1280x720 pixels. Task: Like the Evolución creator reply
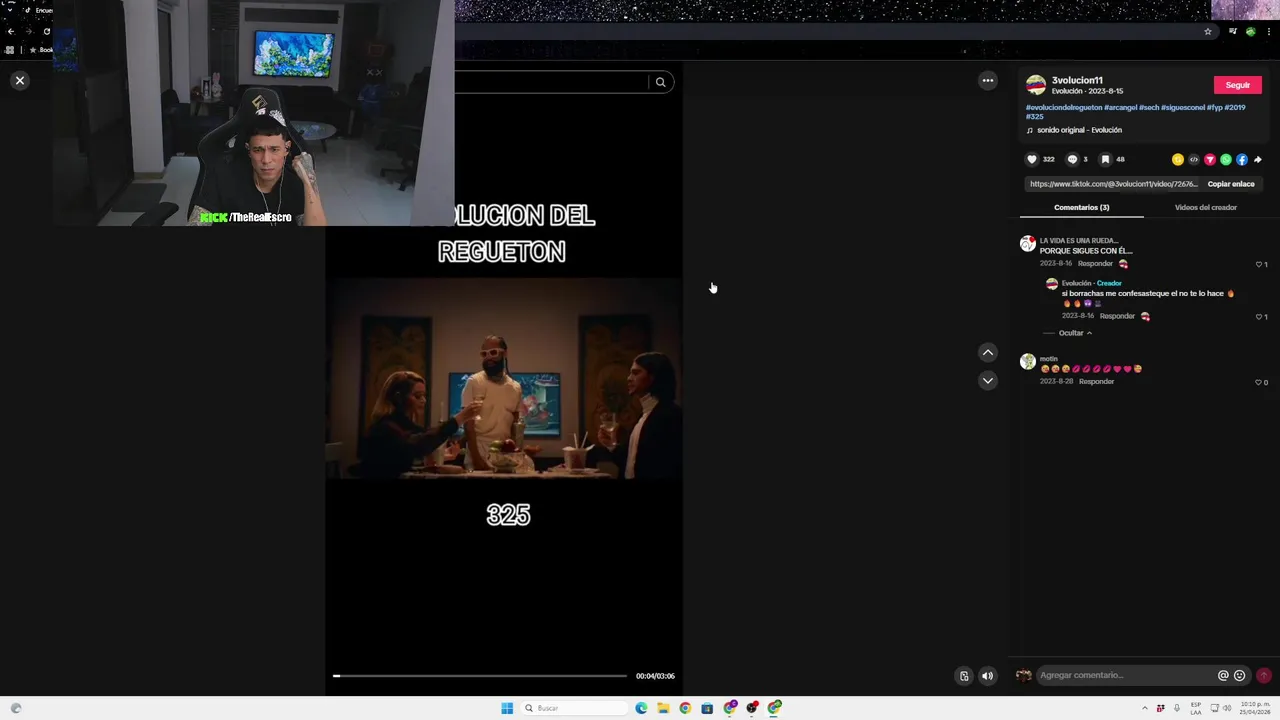point(1259,316)
